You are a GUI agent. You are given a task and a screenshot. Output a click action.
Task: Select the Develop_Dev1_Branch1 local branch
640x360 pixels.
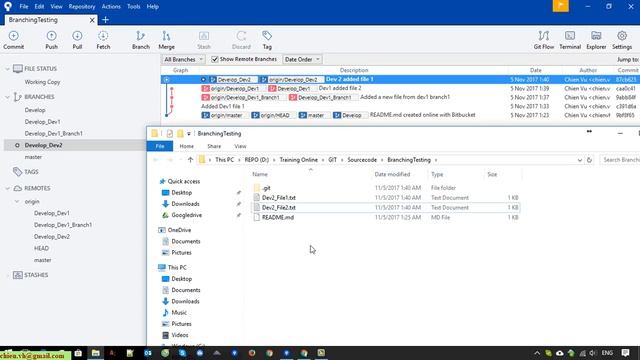click(x=53, y=133)
